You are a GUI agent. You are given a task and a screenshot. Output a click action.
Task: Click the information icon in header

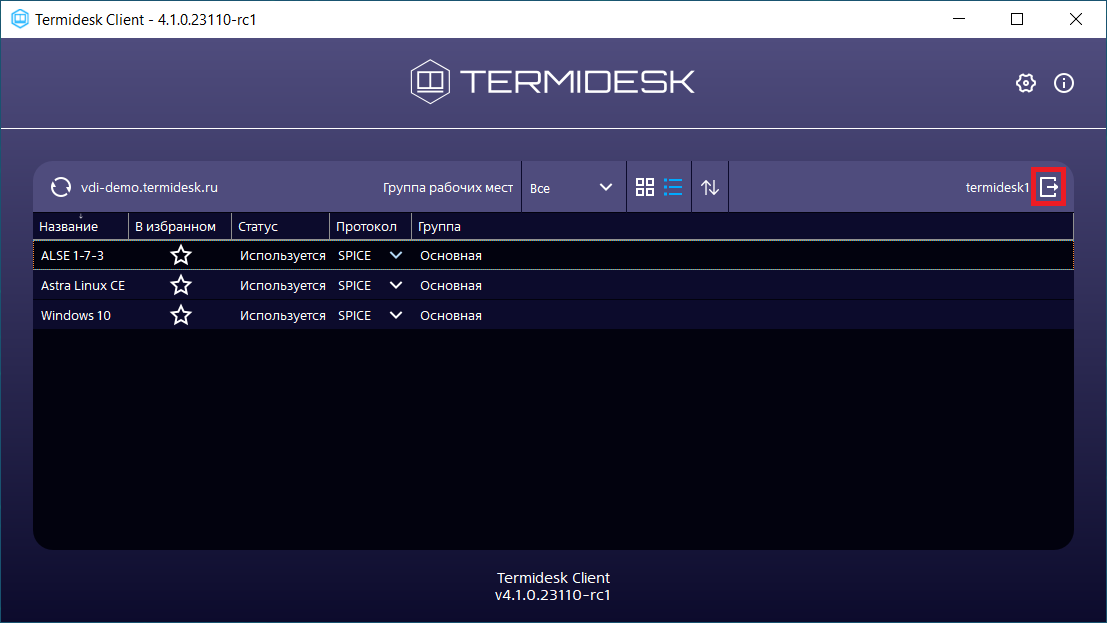[x=1064, y=83]
